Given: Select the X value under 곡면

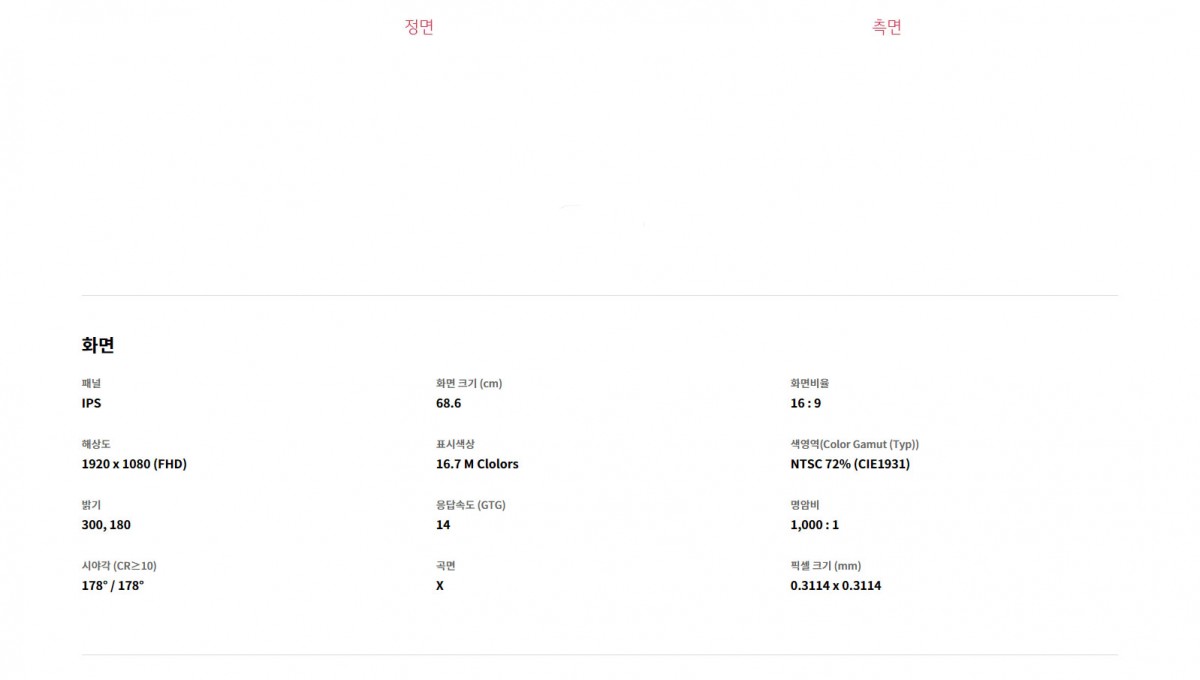Looking at the screenshot, I should point(440,585).
